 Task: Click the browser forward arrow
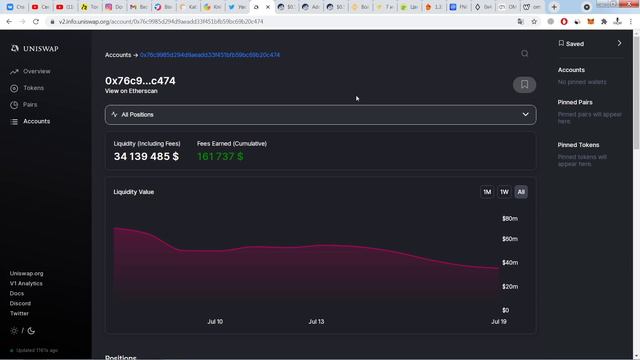coord(22,22)
